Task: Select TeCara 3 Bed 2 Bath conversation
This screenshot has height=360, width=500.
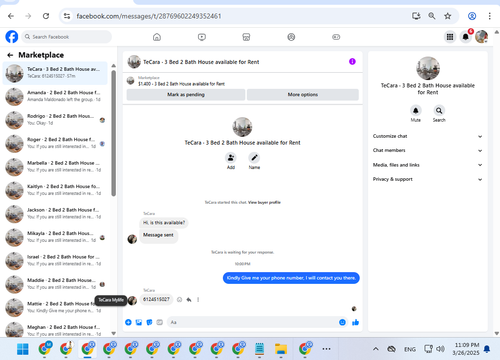Action: (x=55, y=73)
